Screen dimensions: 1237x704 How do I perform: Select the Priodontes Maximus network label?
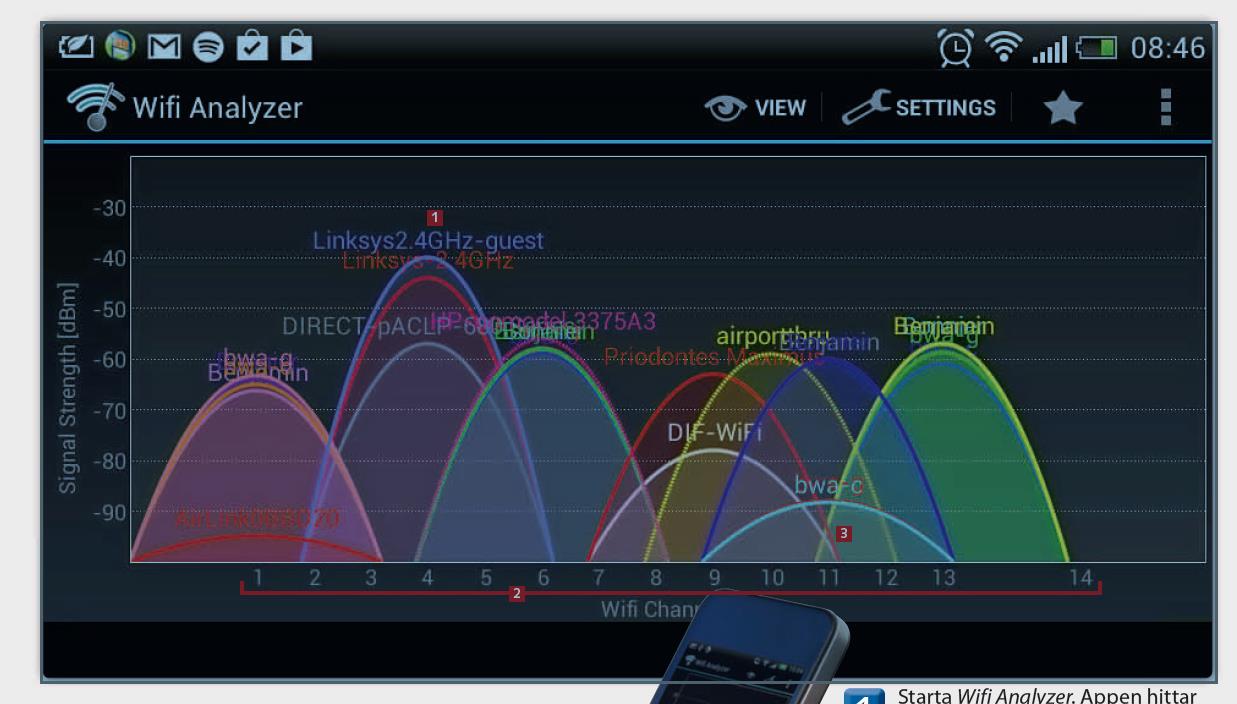tap(714, 357)
